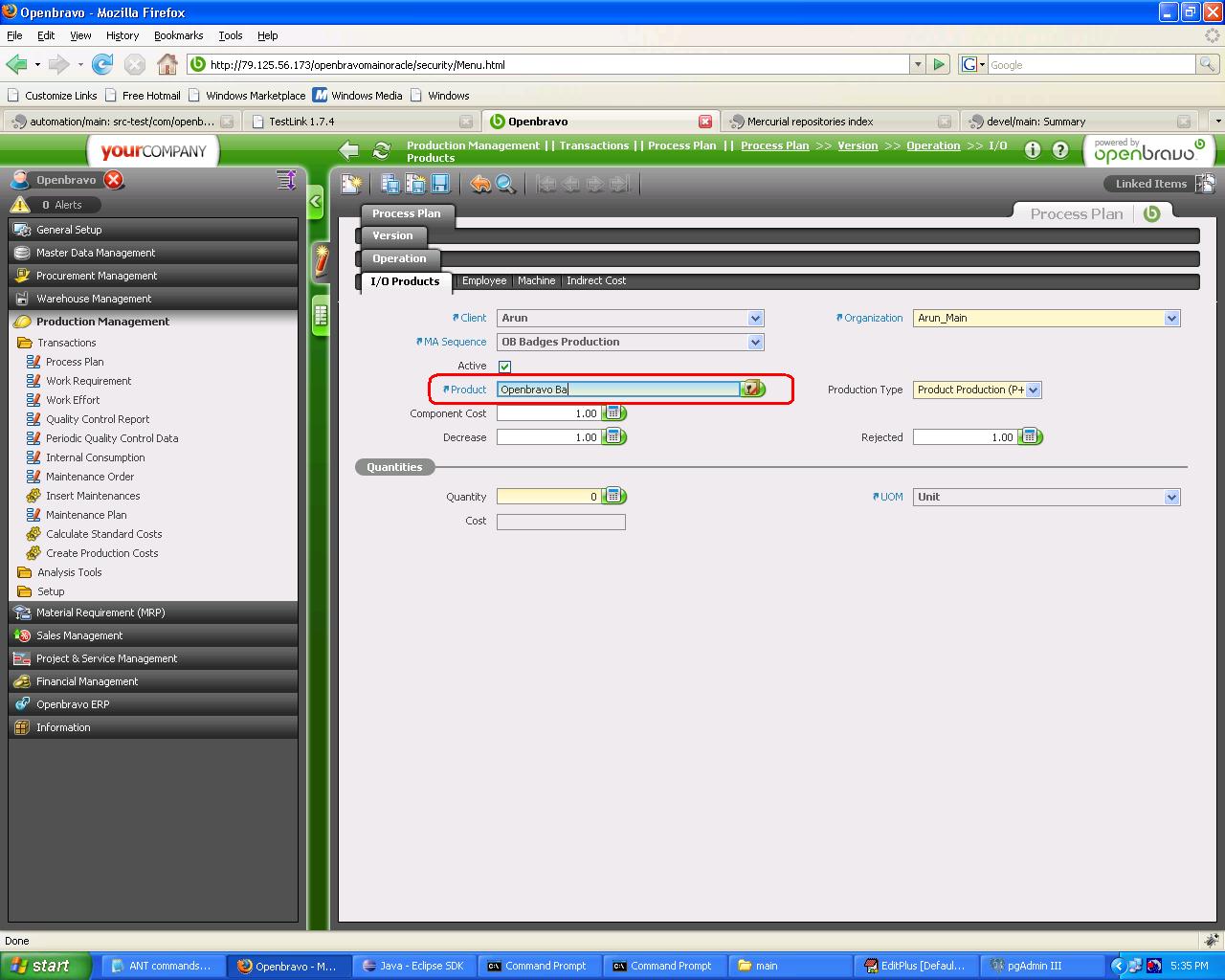Viewport: 1225px width, 980px height.
Task: Open Maintenance Order in sidebar
Action: (90, 477)
